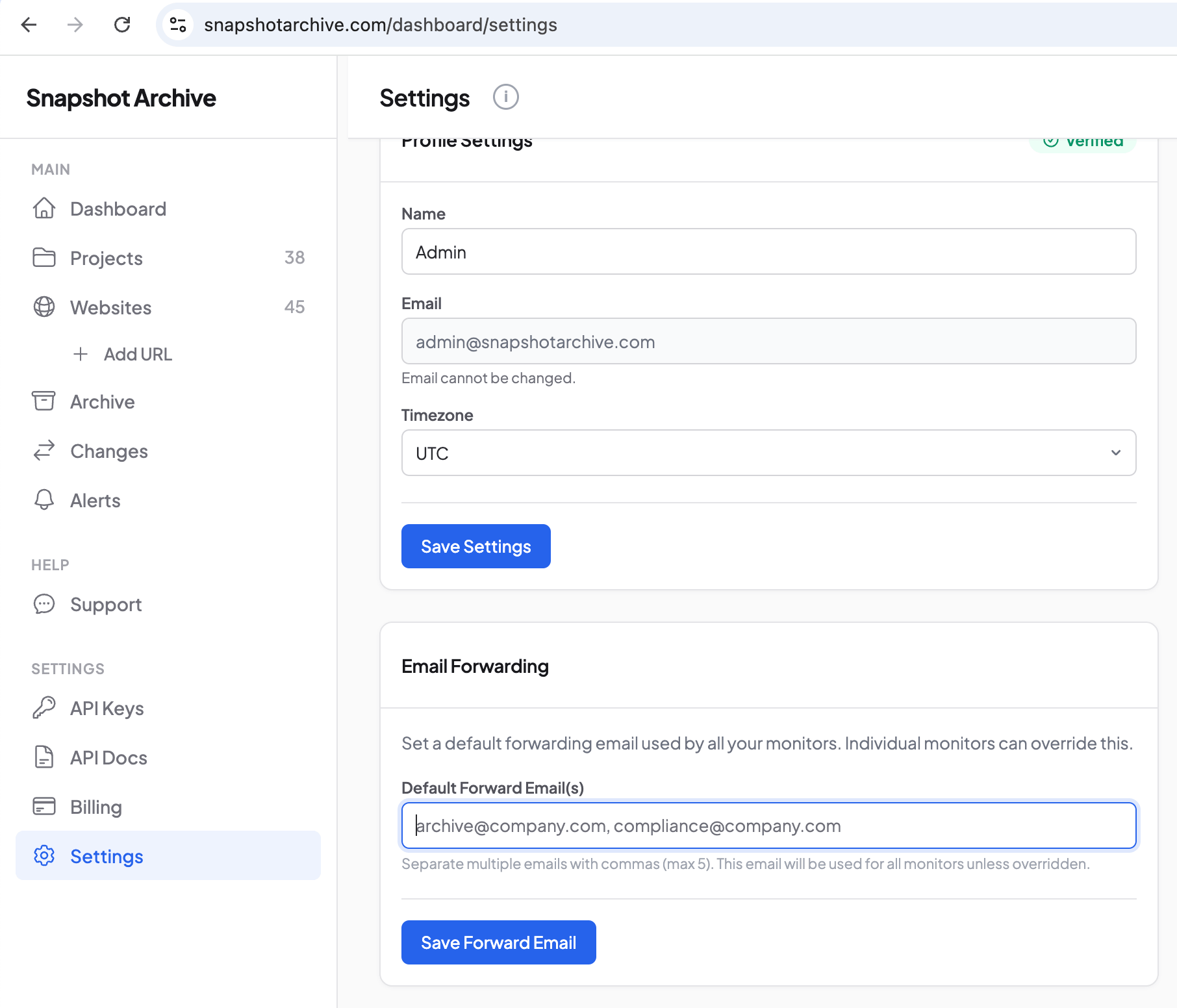The width and height of the screenshot is (1177, 1008).
Task: Open Alerts page in sidebar
Action: pos(168,500)
